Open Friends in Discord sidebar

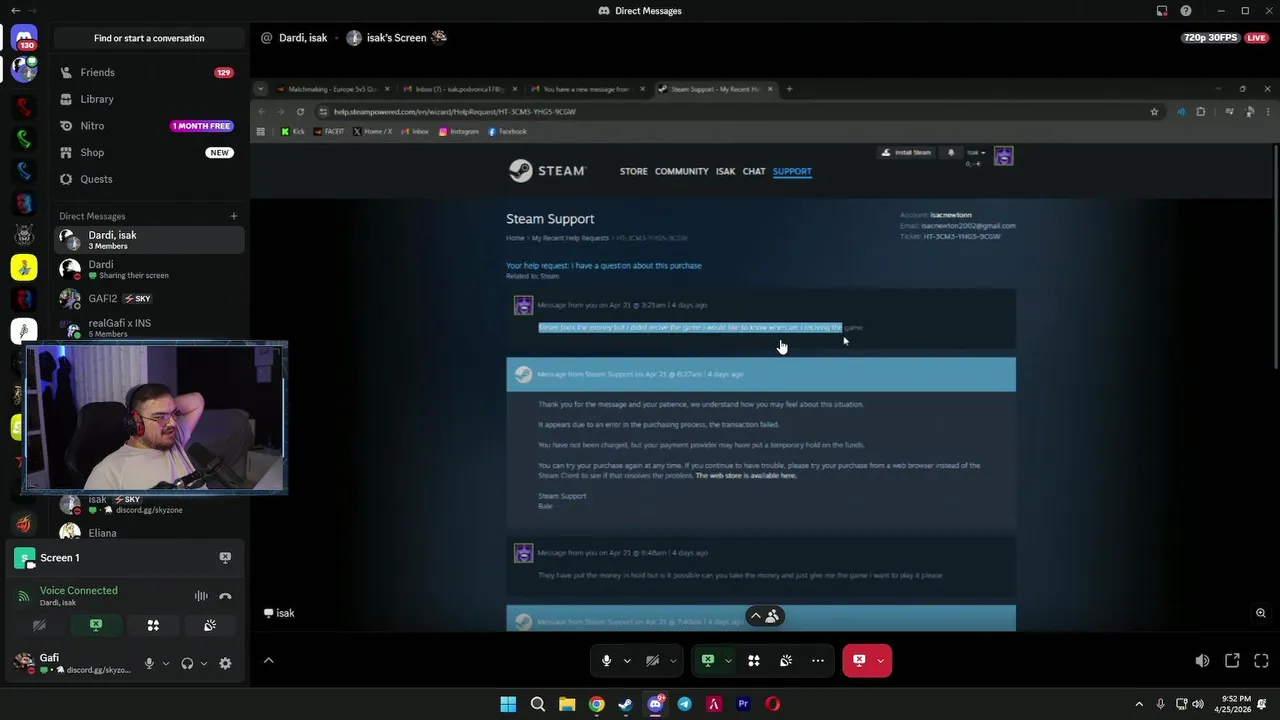[149, 73]
